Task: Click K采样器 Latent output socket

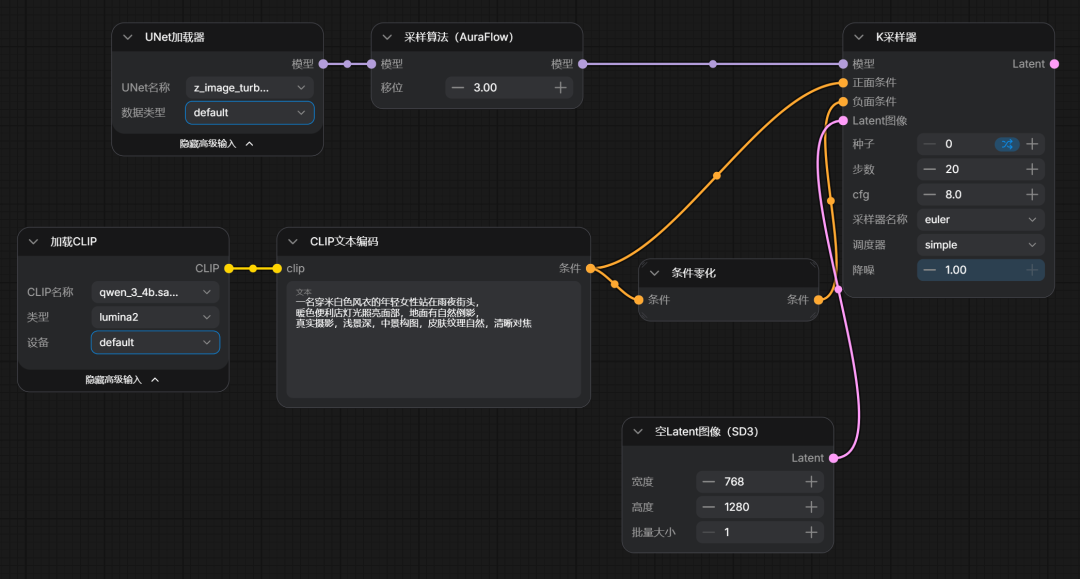Action: pos(1055,64)
